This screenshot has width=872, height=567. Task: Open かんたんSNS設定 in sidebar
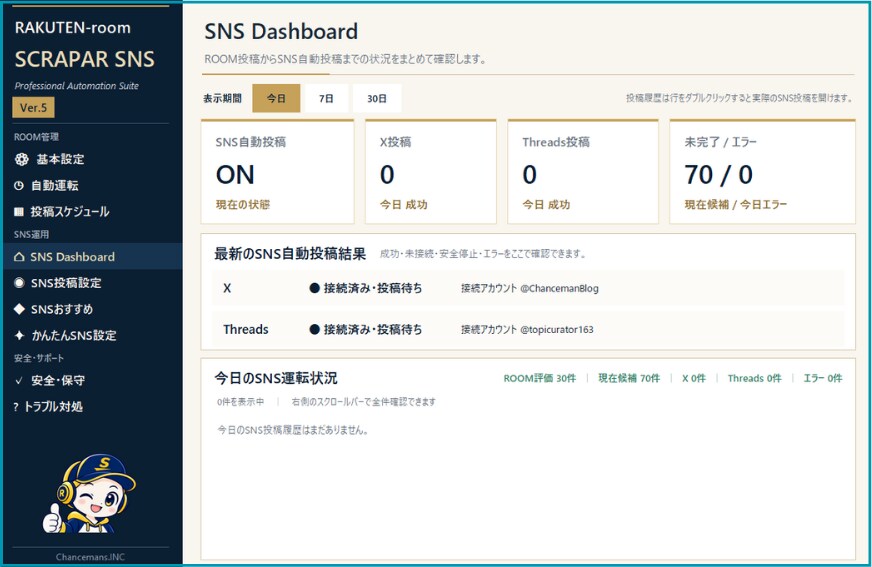coord(92,335)
